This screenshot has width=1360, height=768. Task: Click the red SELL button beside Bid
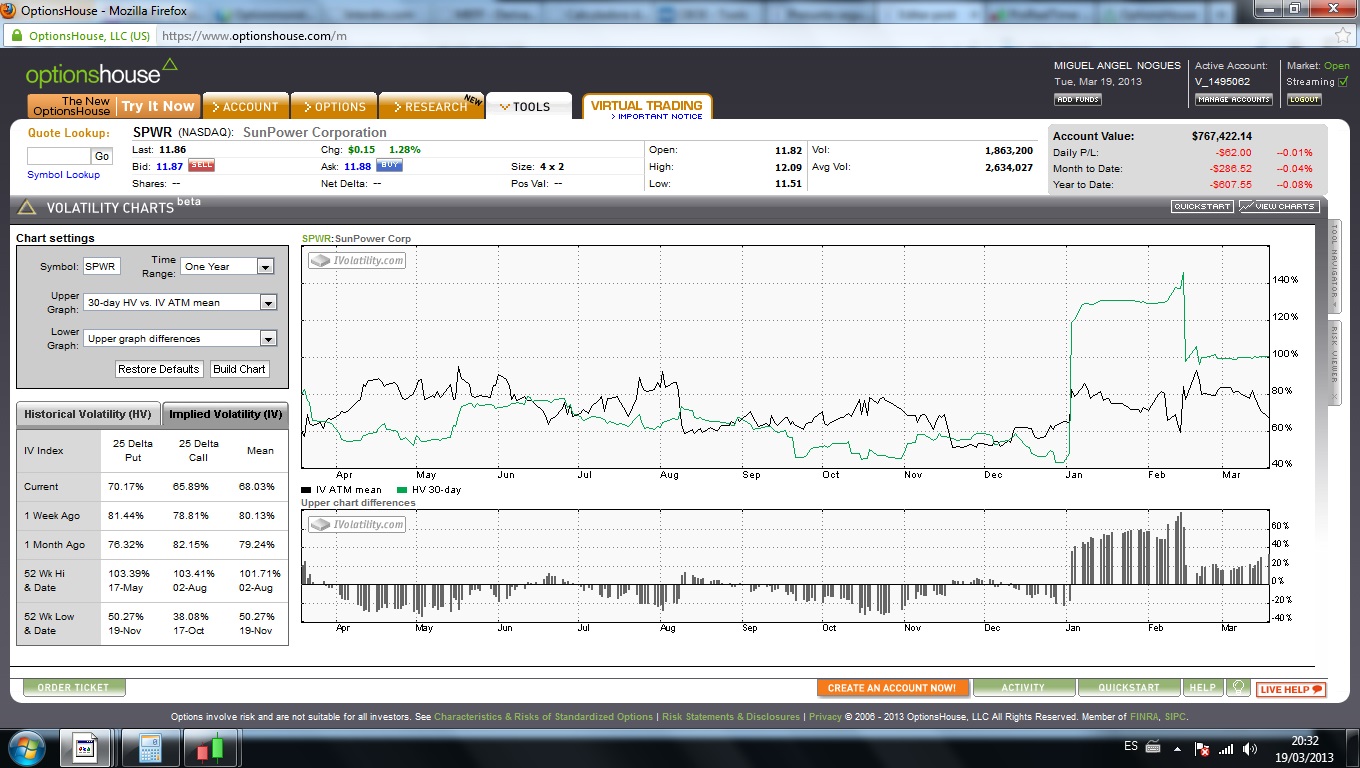[201, 166]
